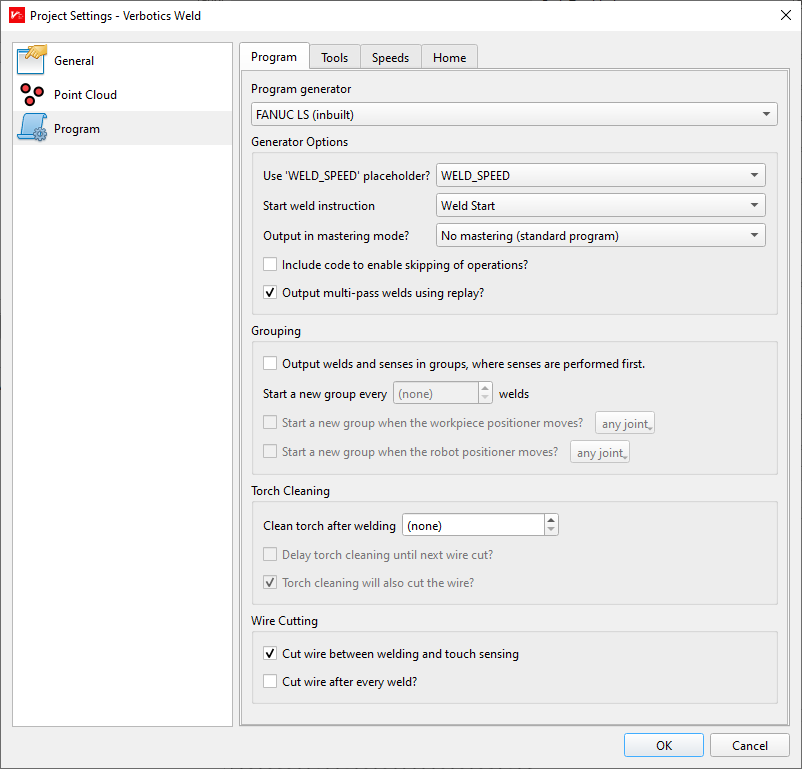
Task: Open the Start weld instruction dropdown
Action: (x=600, y=205)
